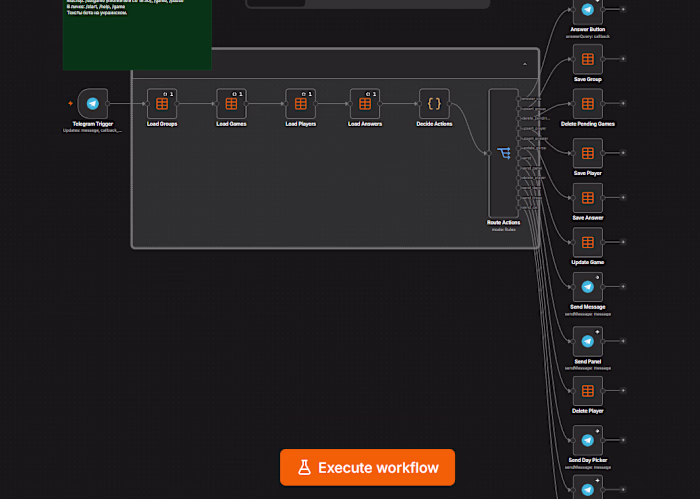This screenshot has height=499, width=700.
Task: Open the Load Groups data table node
Action: click(162, 104)
